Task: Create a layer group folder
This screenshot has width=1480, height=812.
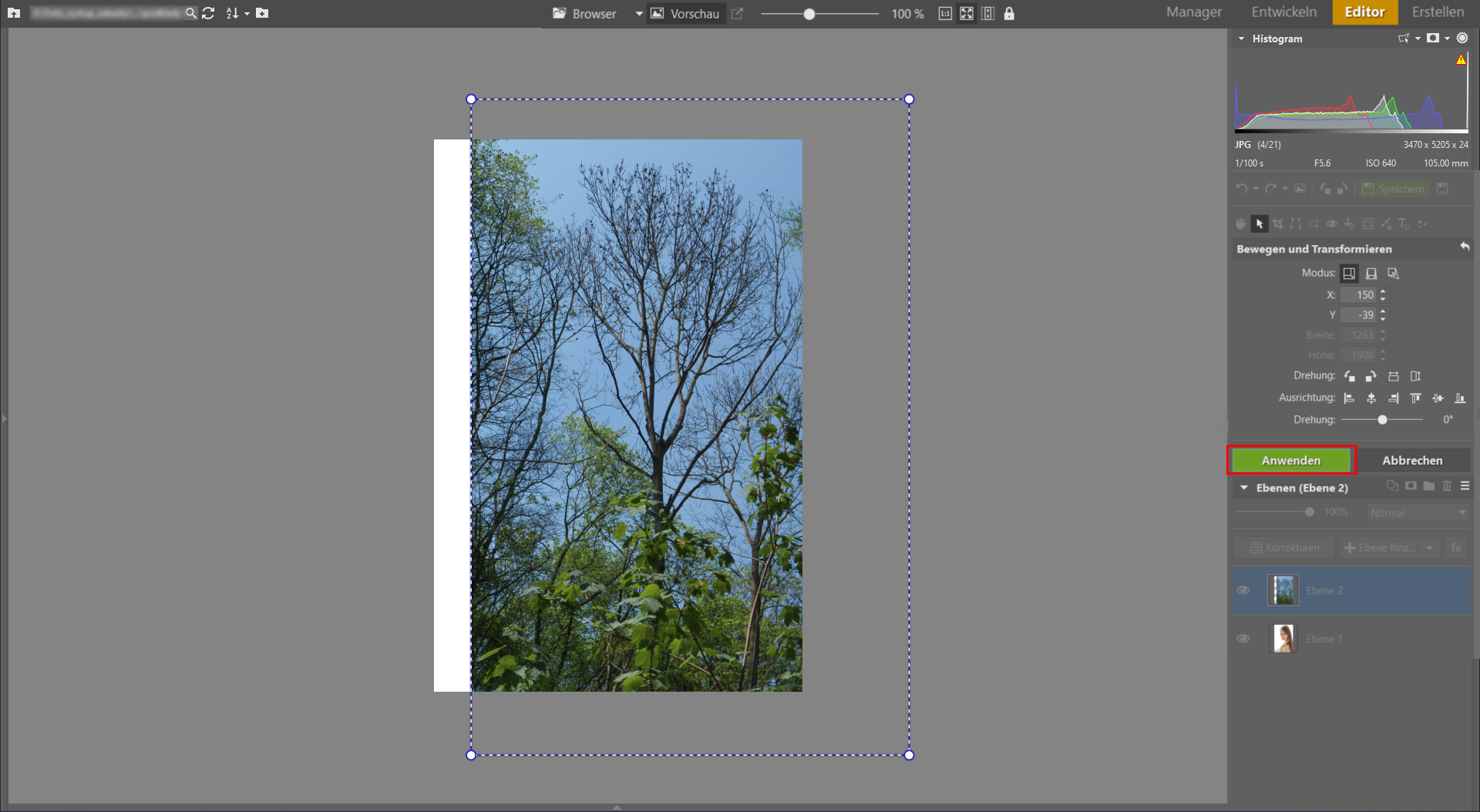Action: [1429, 486]
